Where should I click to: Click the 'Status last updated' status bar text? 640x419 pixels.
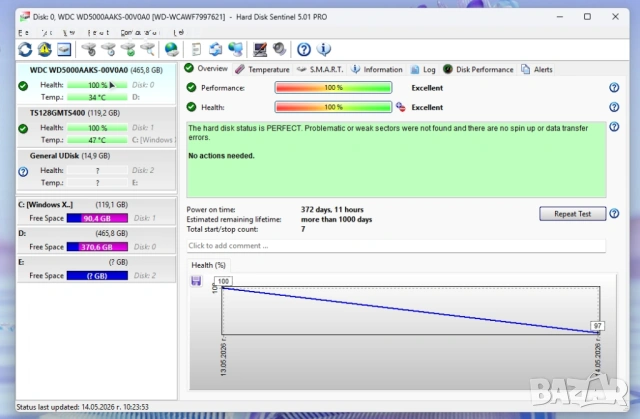(x=82, y=407)
